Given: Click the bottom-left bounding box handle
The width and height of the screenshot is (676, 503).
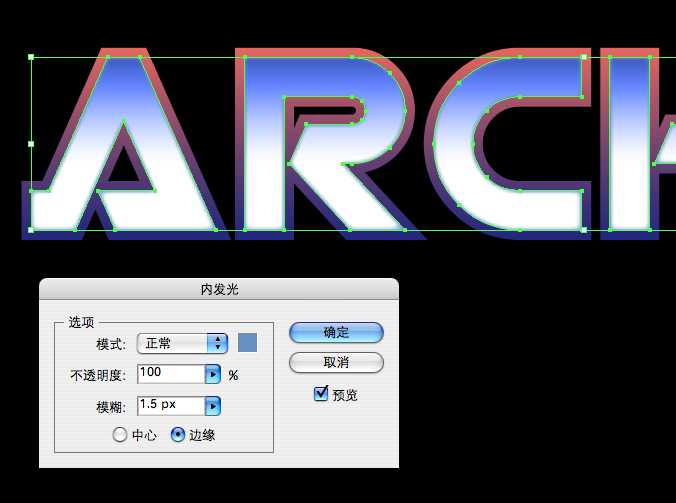Looking at the screenshot, I should pyautogui.click(x=31, y=229).
